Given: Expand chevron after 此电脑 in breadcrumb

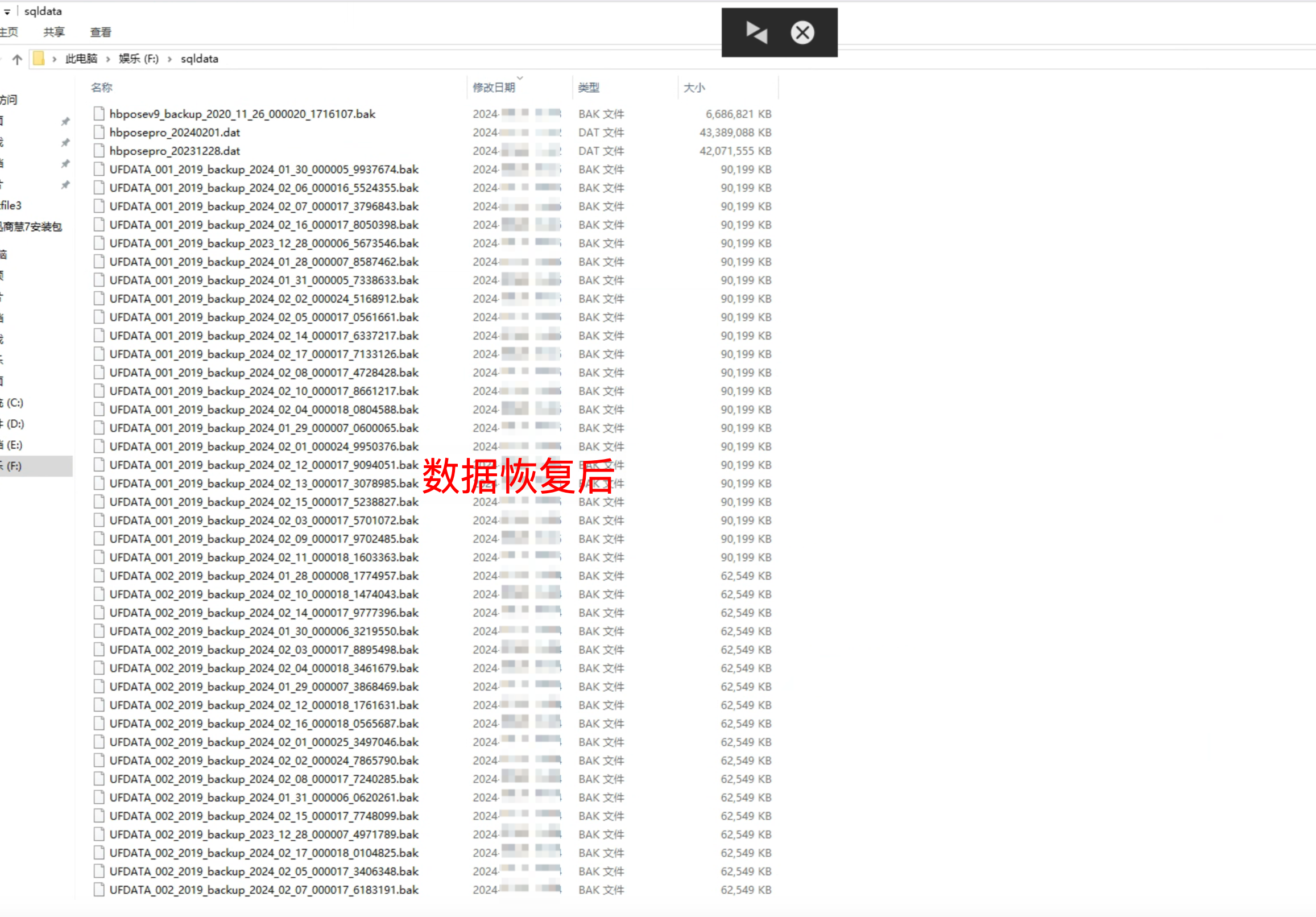Looking at the screenshot, I should [107, 59].
